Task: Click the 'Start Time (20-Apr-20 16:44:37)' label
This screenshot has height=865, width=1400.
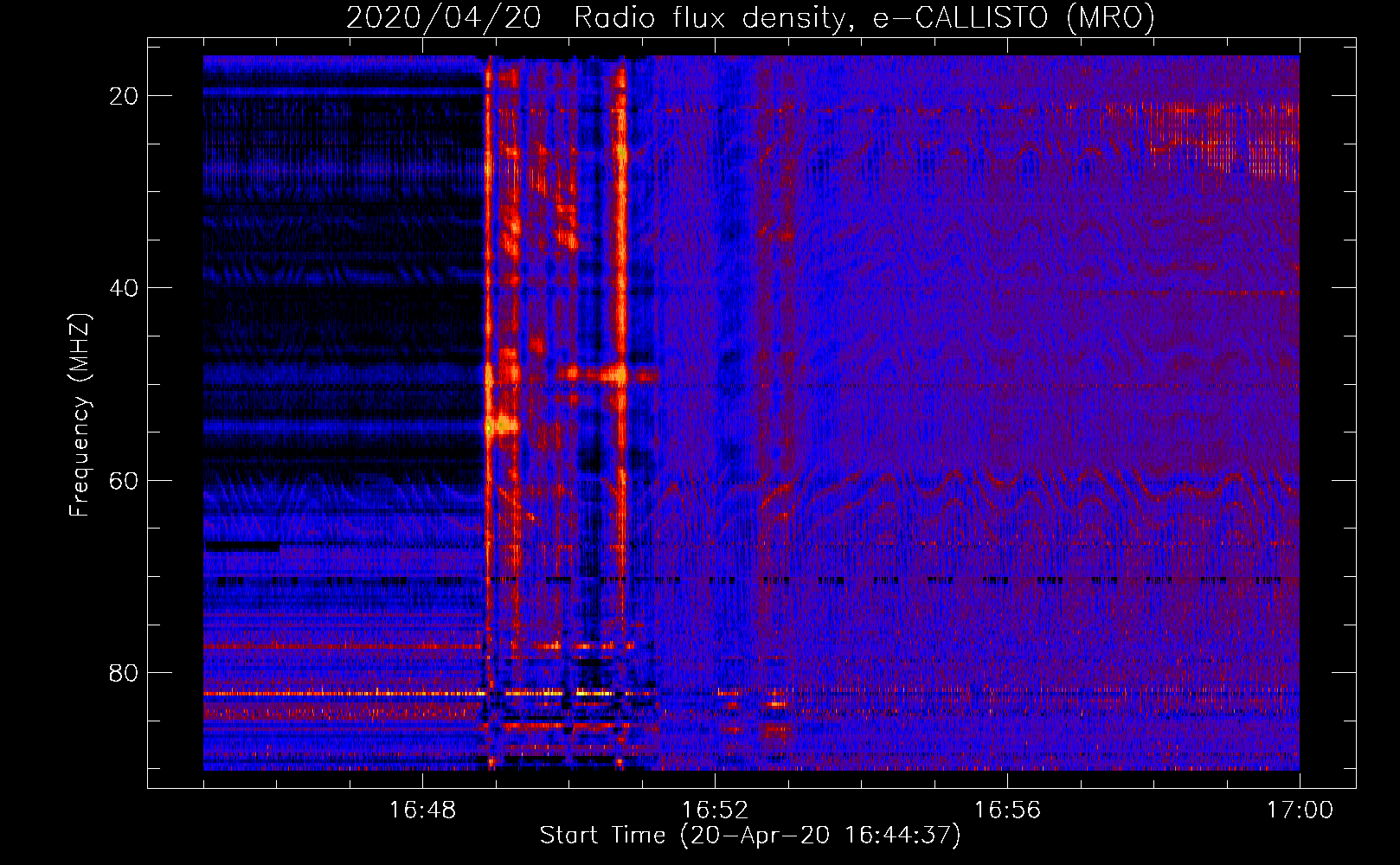Action: 750,836
